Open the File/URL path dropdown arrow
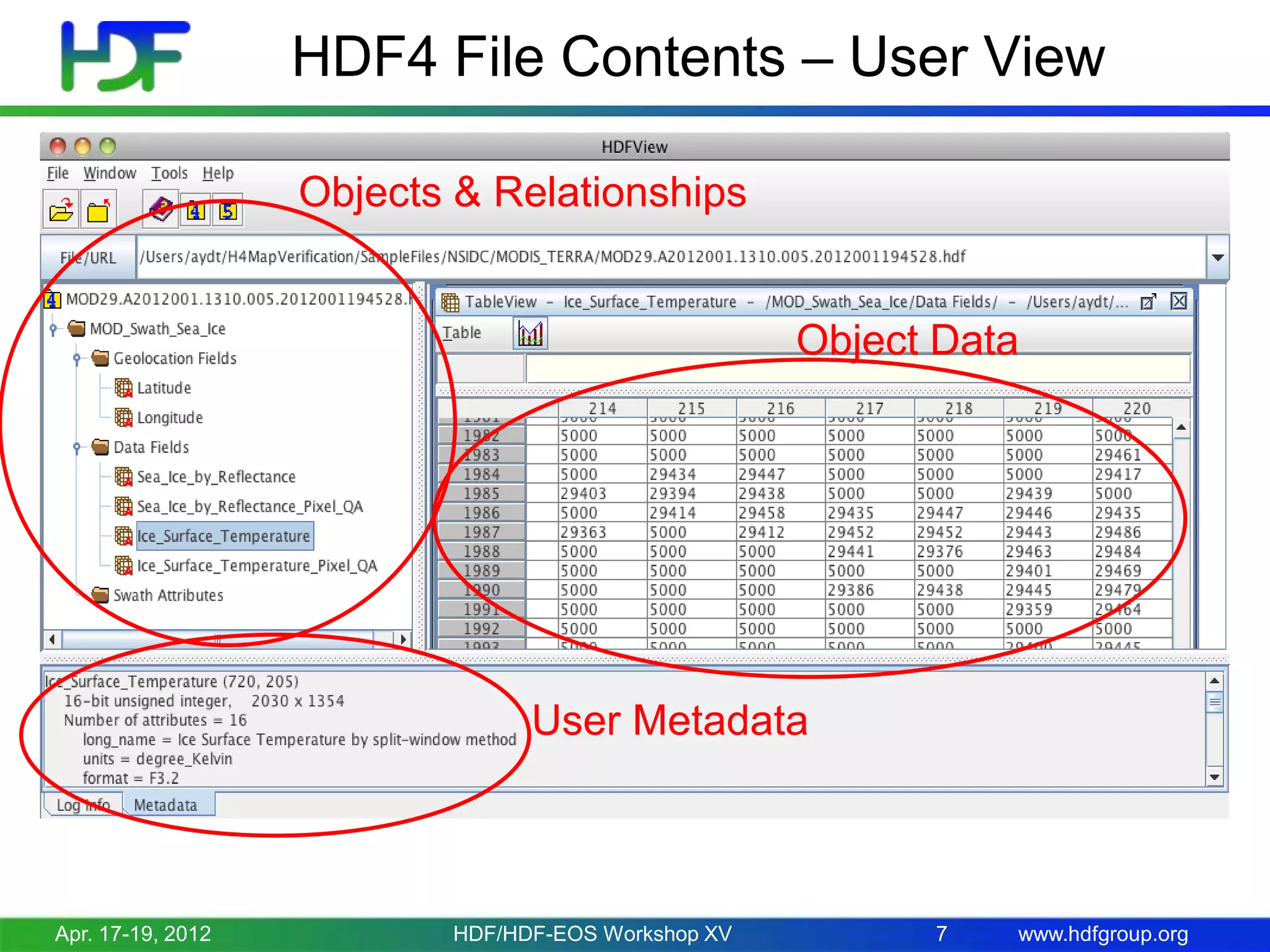Image resolution: width=1270 pixels, height=952 pixels. coord(1217,257)
